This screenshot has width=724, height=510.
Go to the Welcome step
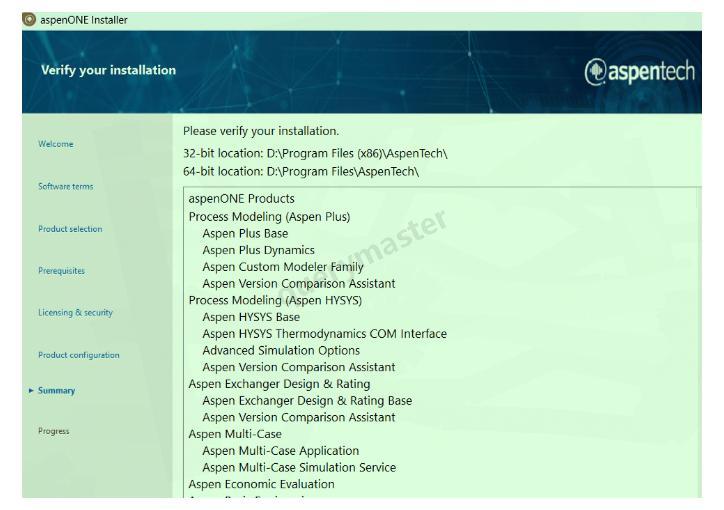click(56, 144)
